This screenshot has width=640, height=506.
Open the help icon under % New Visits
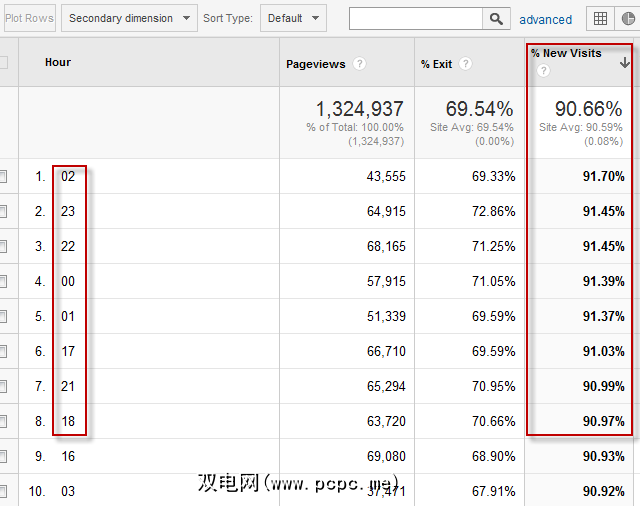(543, 71)
